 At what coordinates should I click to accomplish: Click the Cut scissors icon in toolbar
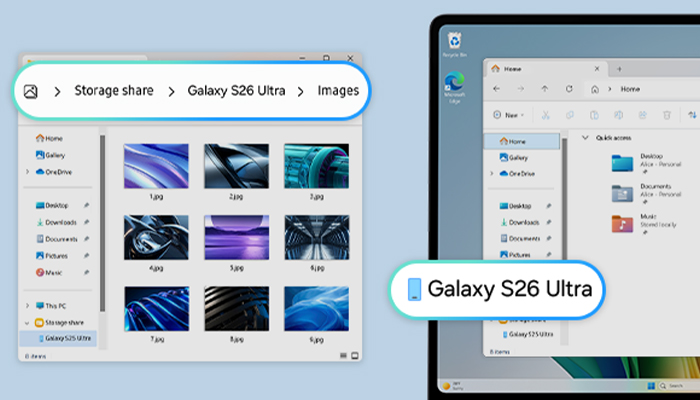click(545, 115)
